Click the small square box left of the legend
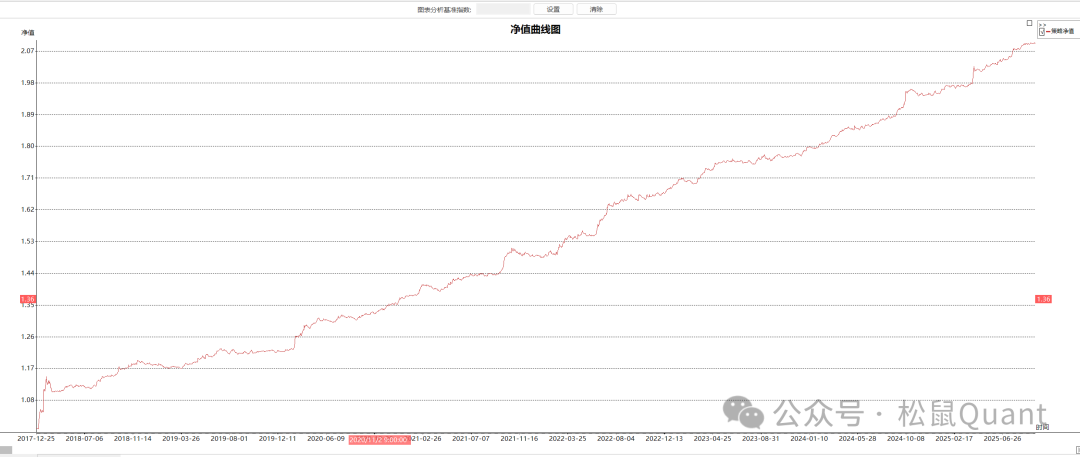Screen dimensions: 1080x457 (1029, 22)
